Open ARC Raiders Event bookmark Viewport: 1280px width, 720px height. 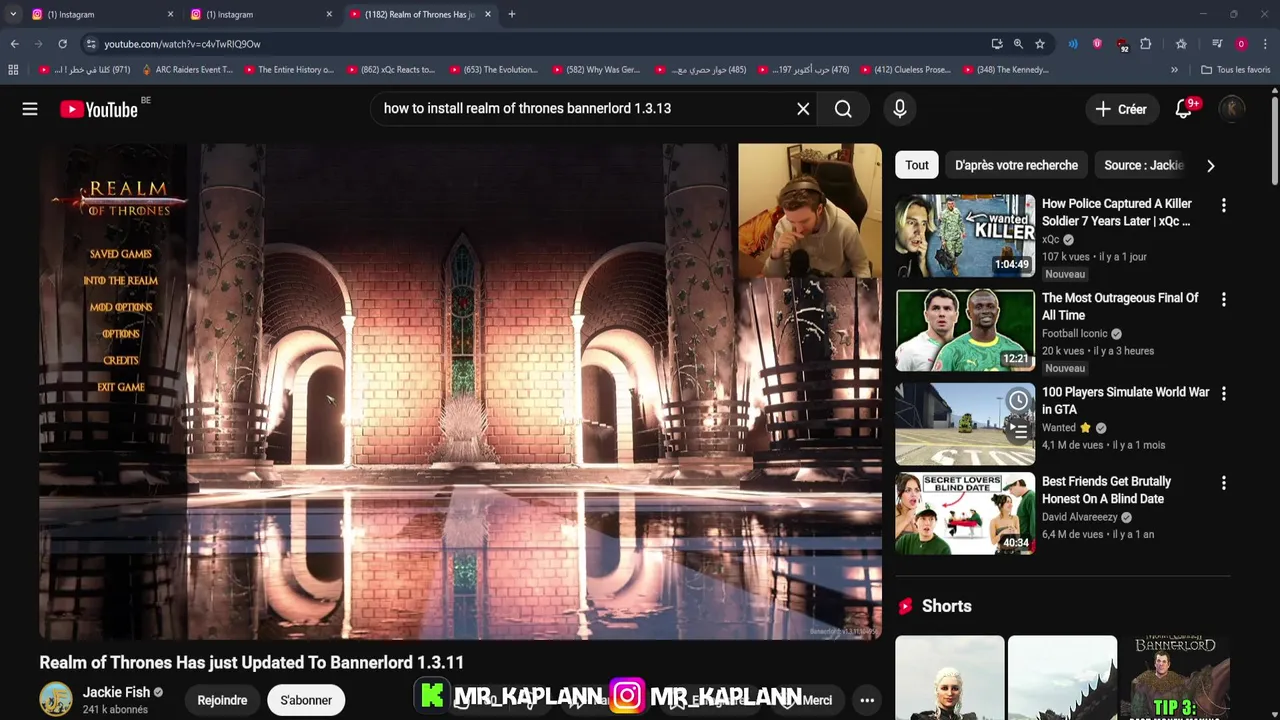coord(187,70)
